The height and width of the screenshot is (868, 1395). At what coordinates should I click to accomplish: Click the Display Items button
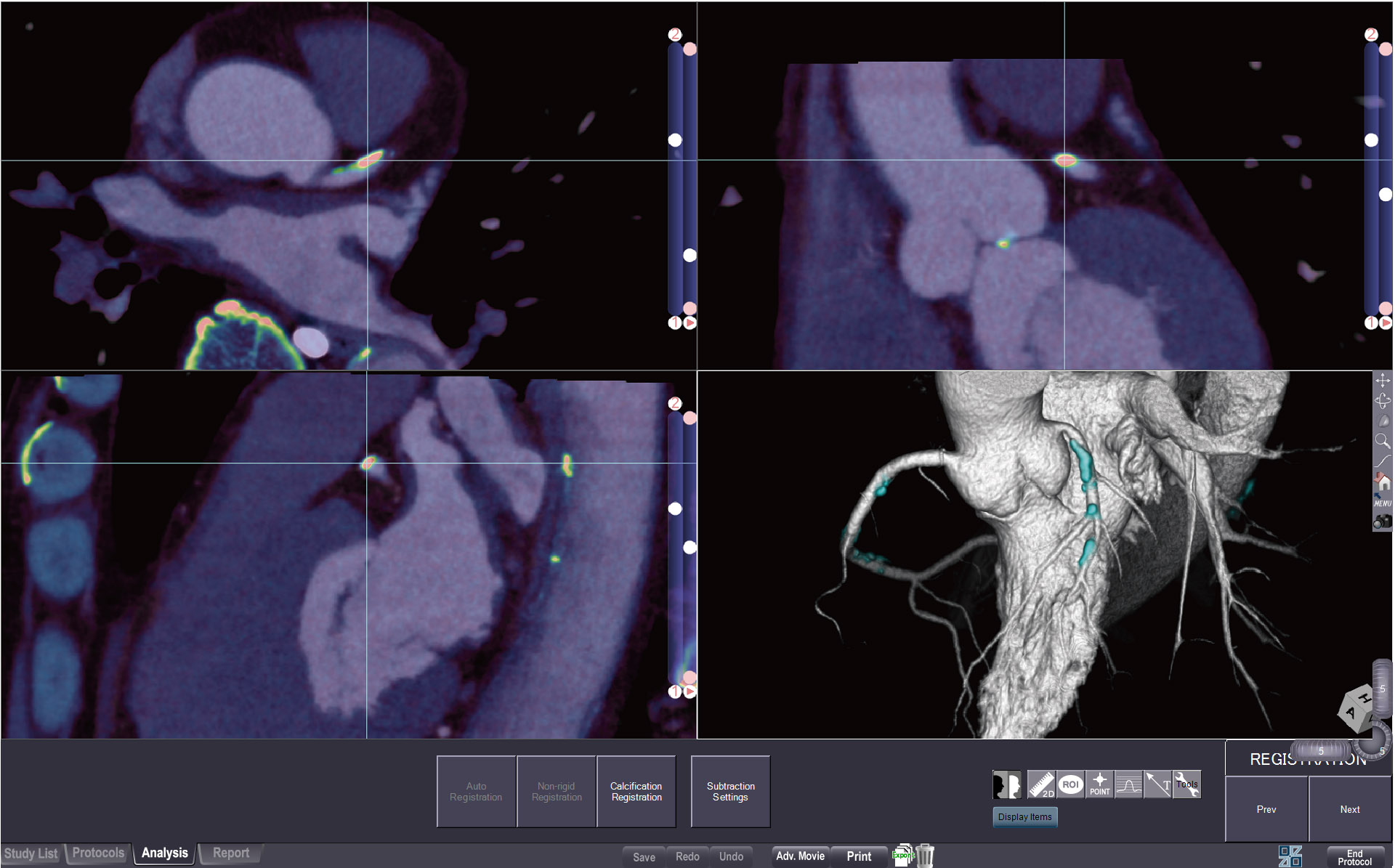1024,817
